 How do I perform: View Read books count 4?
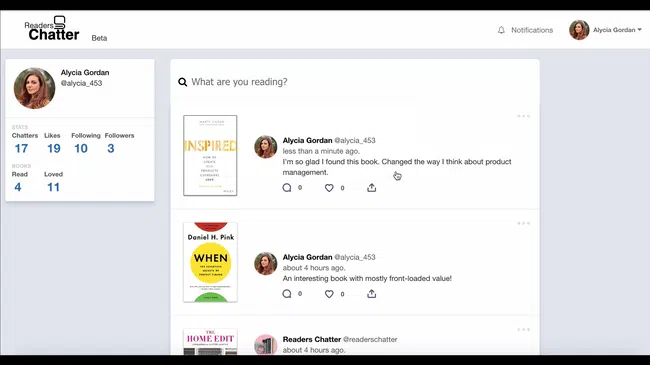pyautogui.click(x=18, y=187)
